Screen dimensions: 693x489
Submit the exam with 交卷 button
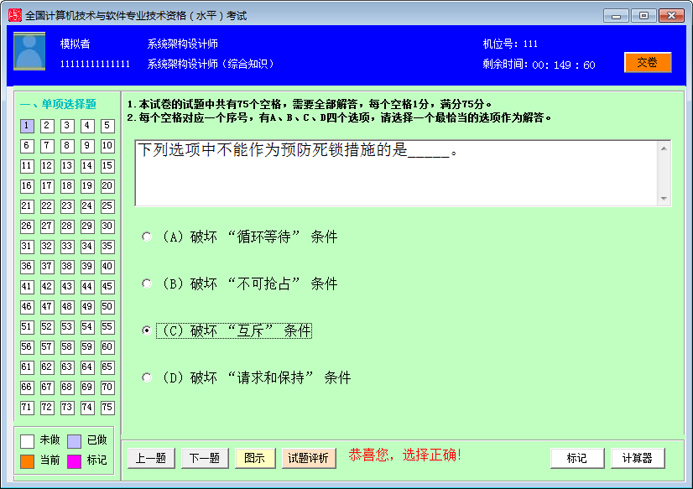click(647, 62)
